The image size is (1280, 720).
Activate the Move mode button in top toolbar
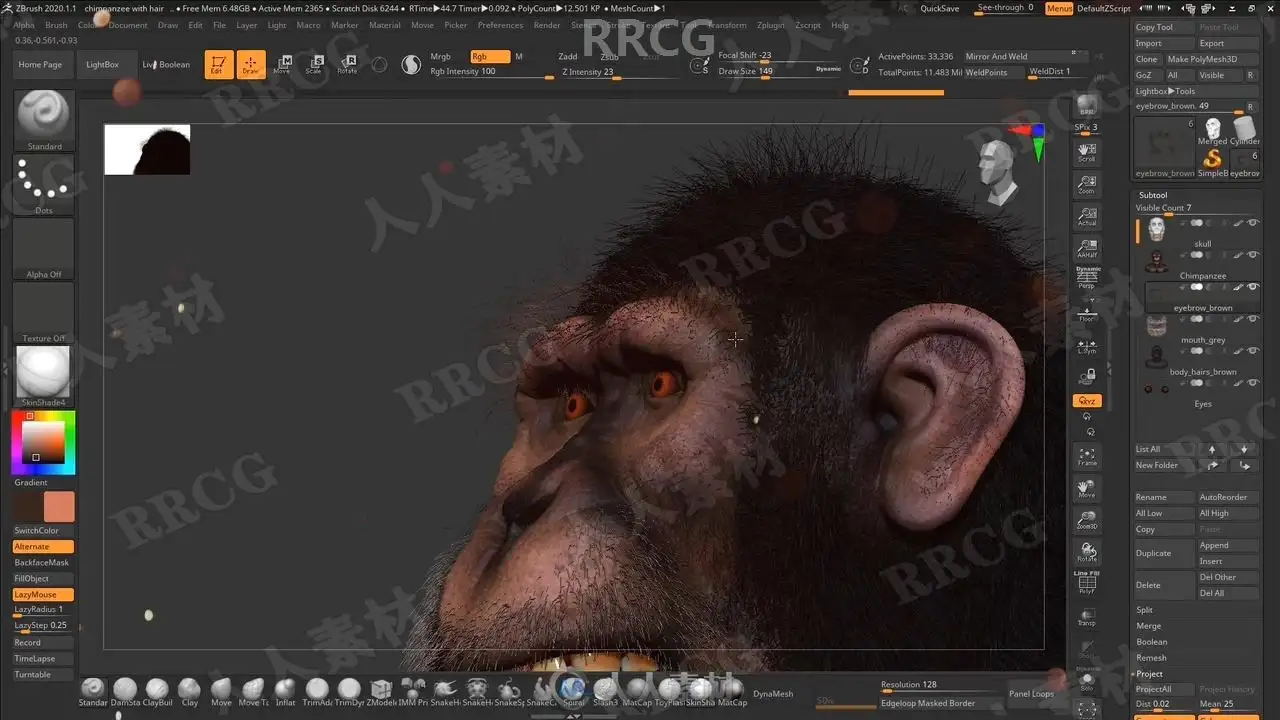click(282, 65)
